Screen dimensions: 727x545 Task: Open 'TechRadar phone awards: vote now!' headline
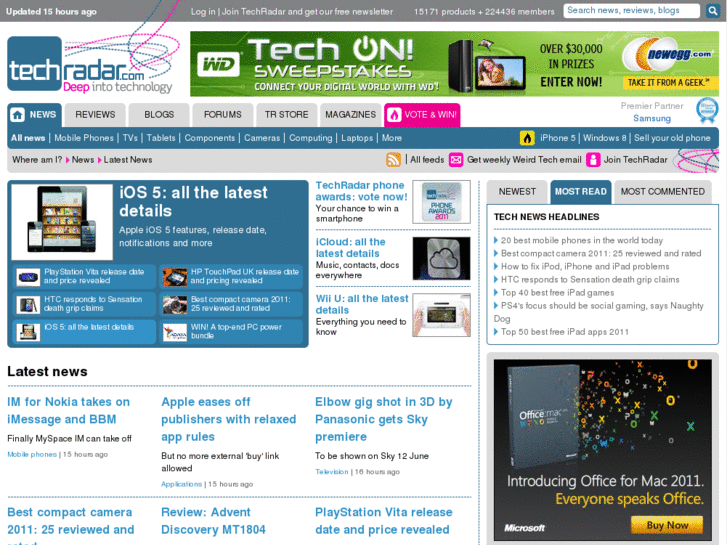[x=361, y=191]
